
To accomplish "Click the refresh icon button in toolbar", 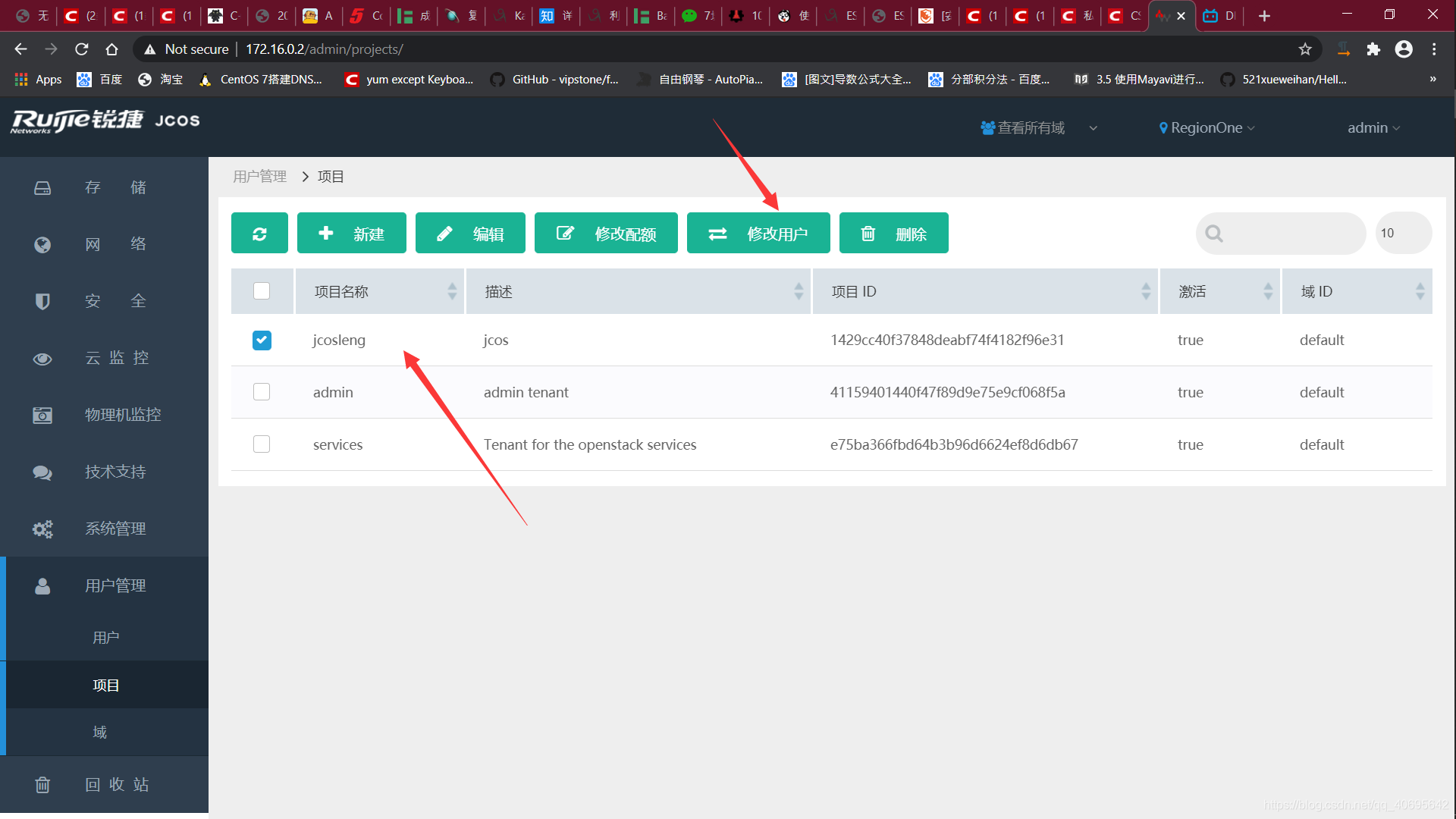I will coord(259,233).
